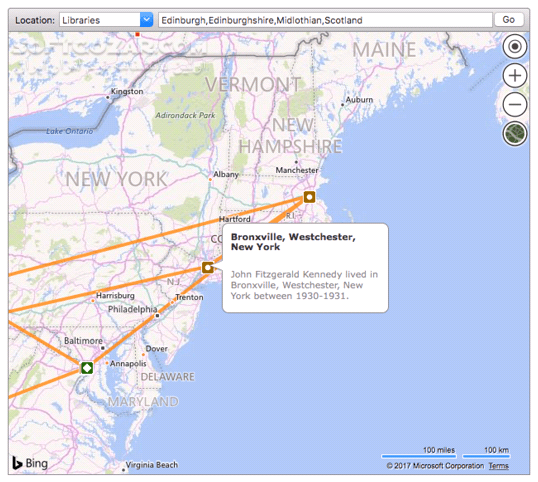538x482 pixels.
Task: Select the green marker near Washington
Action: pos(87,368)
